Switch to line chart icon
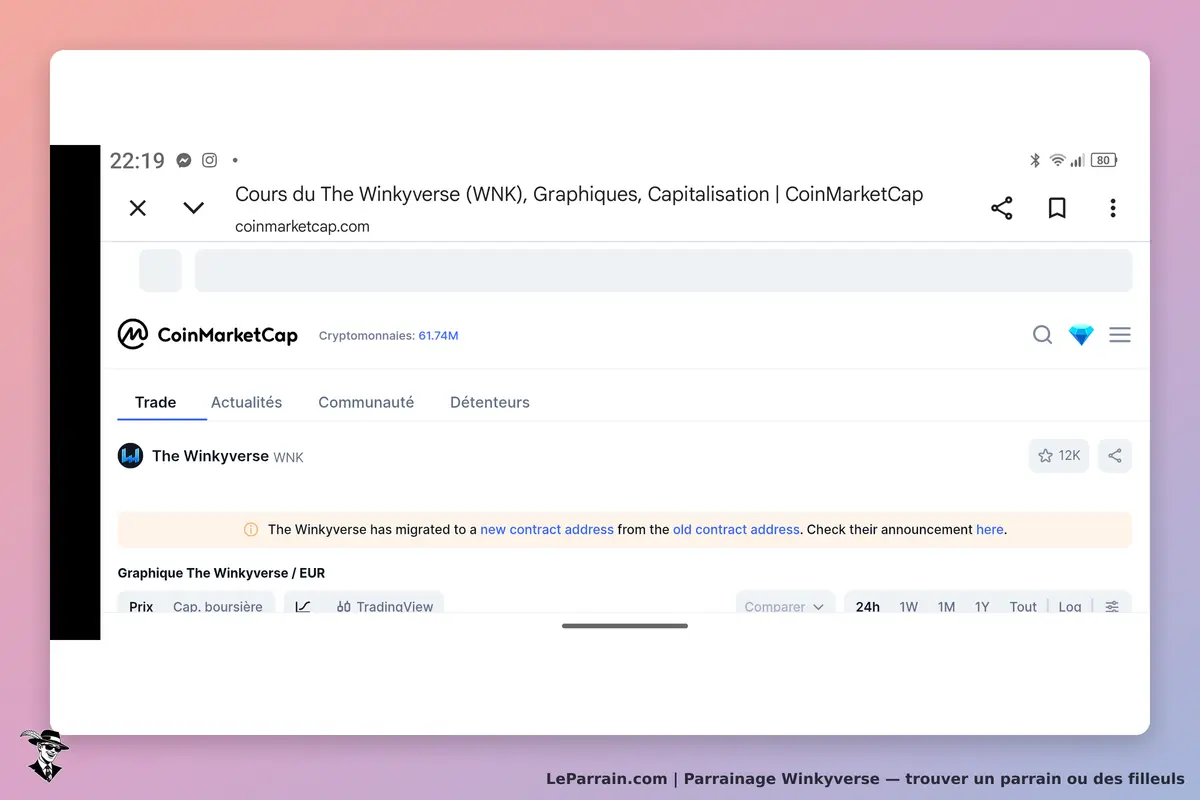1200x800 pixels. click(x=303, y=606)
